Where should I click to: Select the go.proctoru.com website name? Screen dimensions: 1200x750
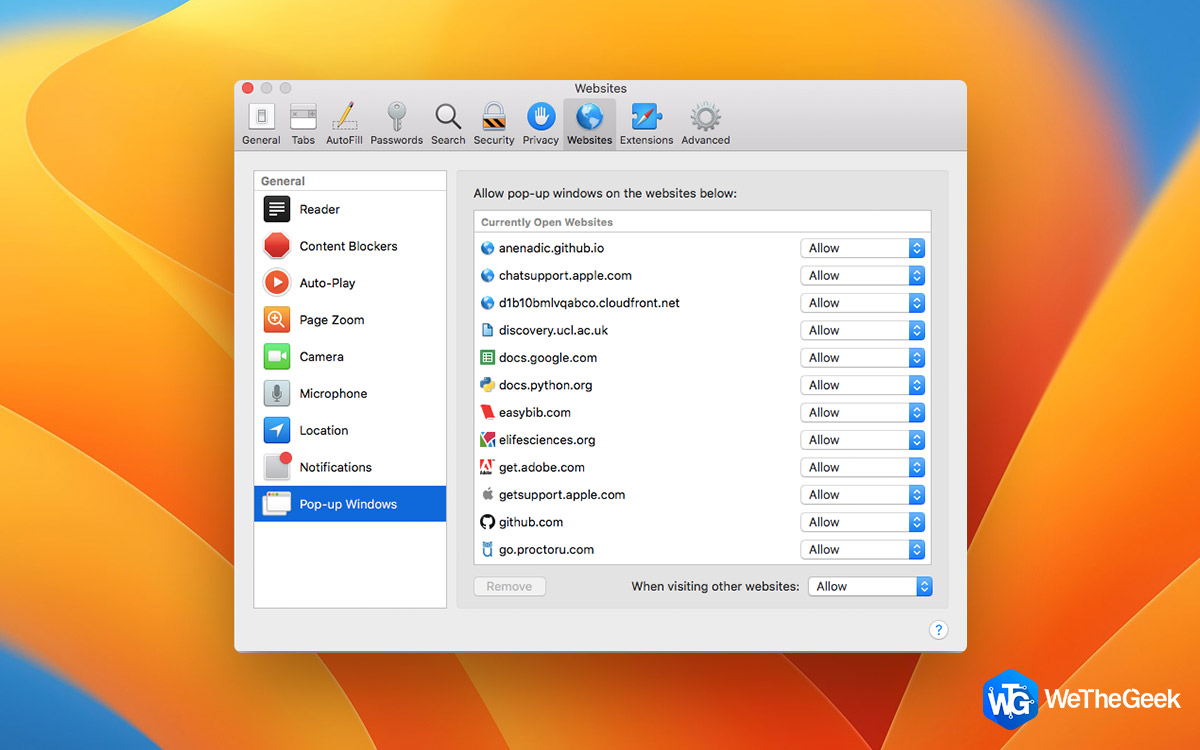pyautogui.click(x=546, y=549)
